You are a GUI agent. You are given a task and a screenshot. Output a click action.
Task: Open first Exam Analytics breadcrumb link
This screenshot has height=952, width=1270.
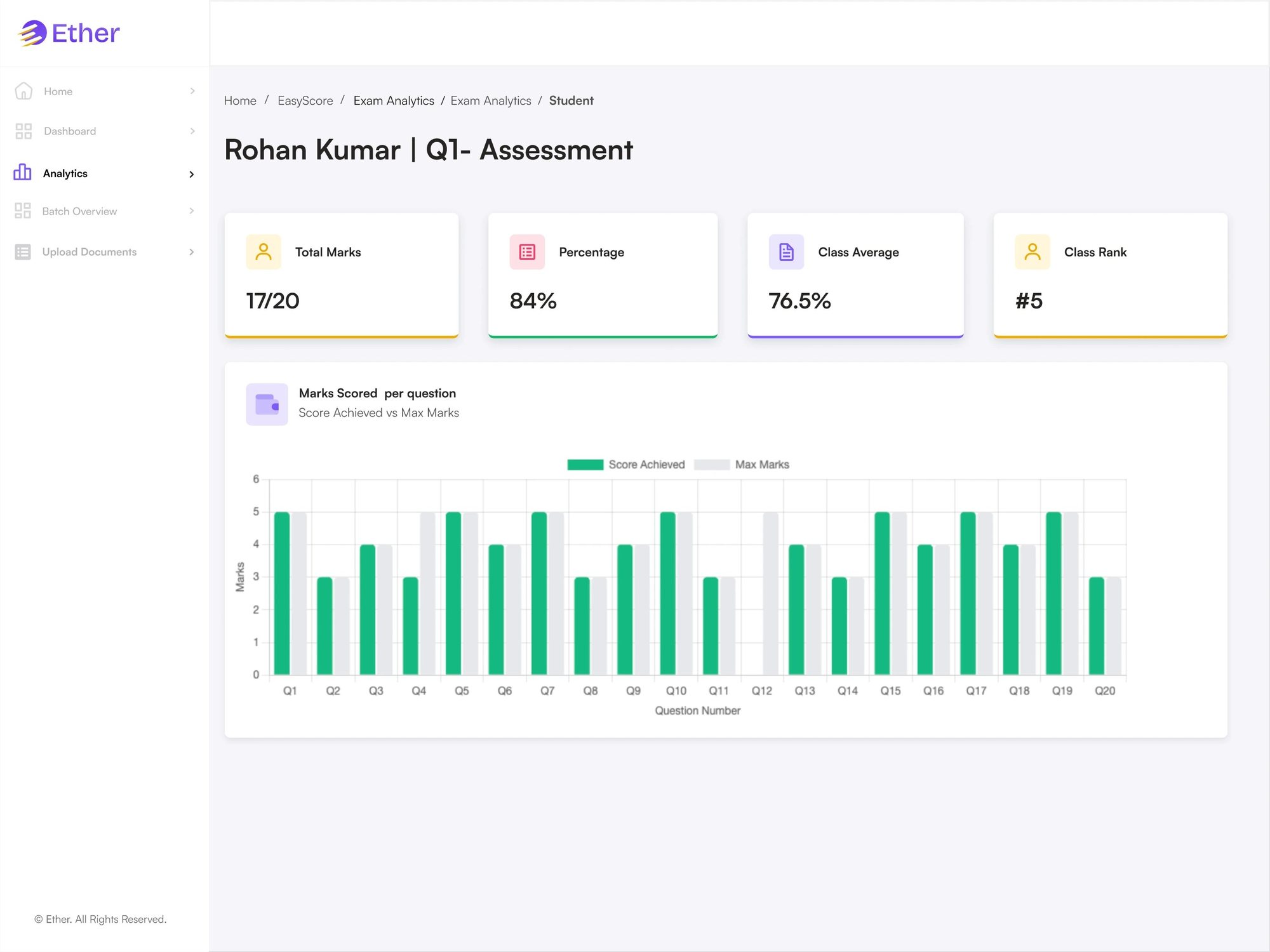point(394,101)
